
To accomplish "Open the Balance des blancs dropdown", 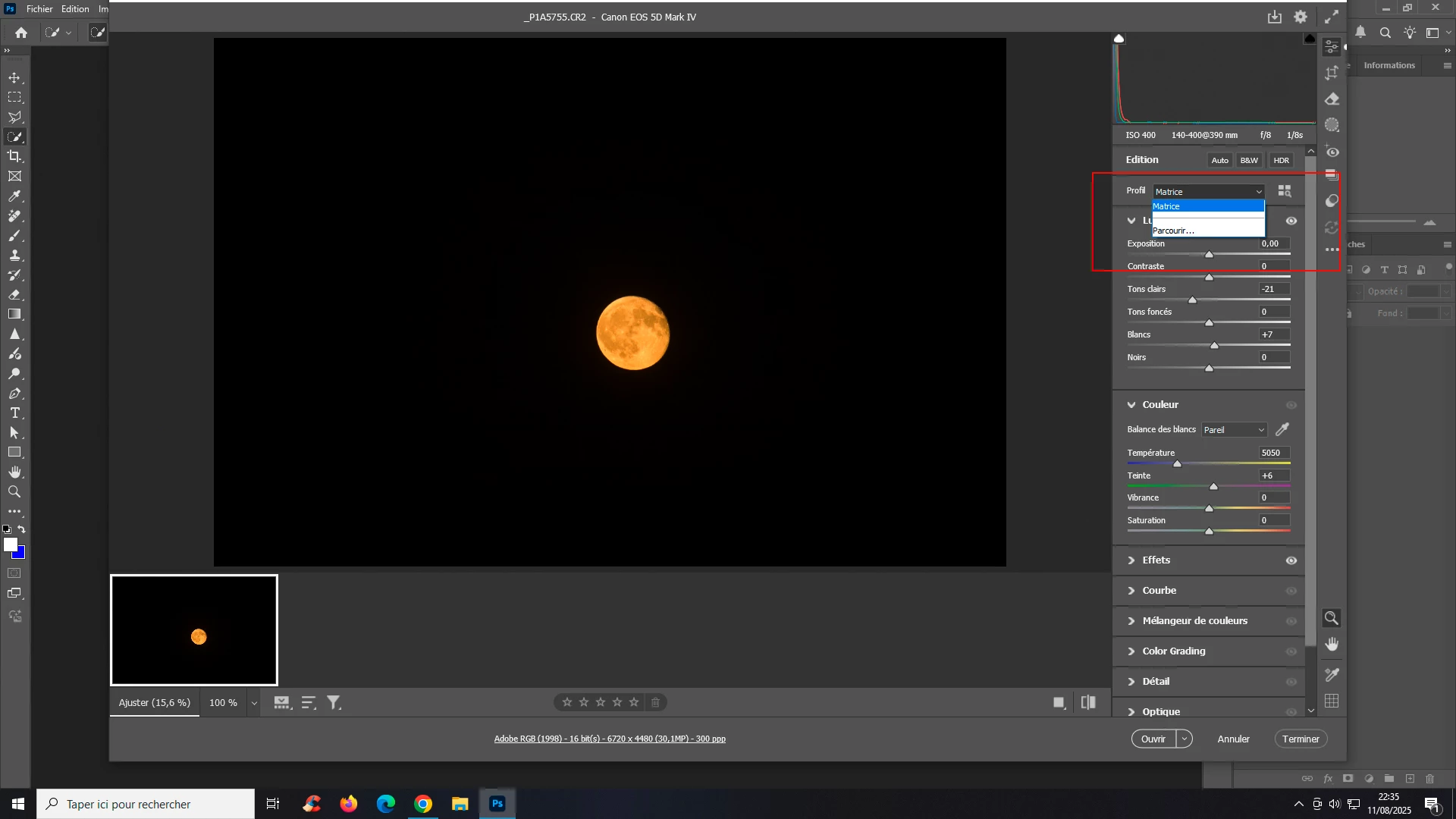I will 1234,430.
